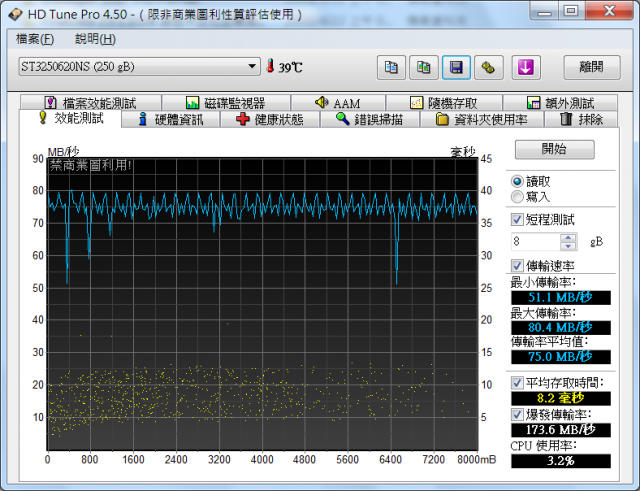Image resolution: width=640 pixels, height=491 pixels.
Task: Toggle the 爆發傳輸率 checkbox
Action: point(517,415)
